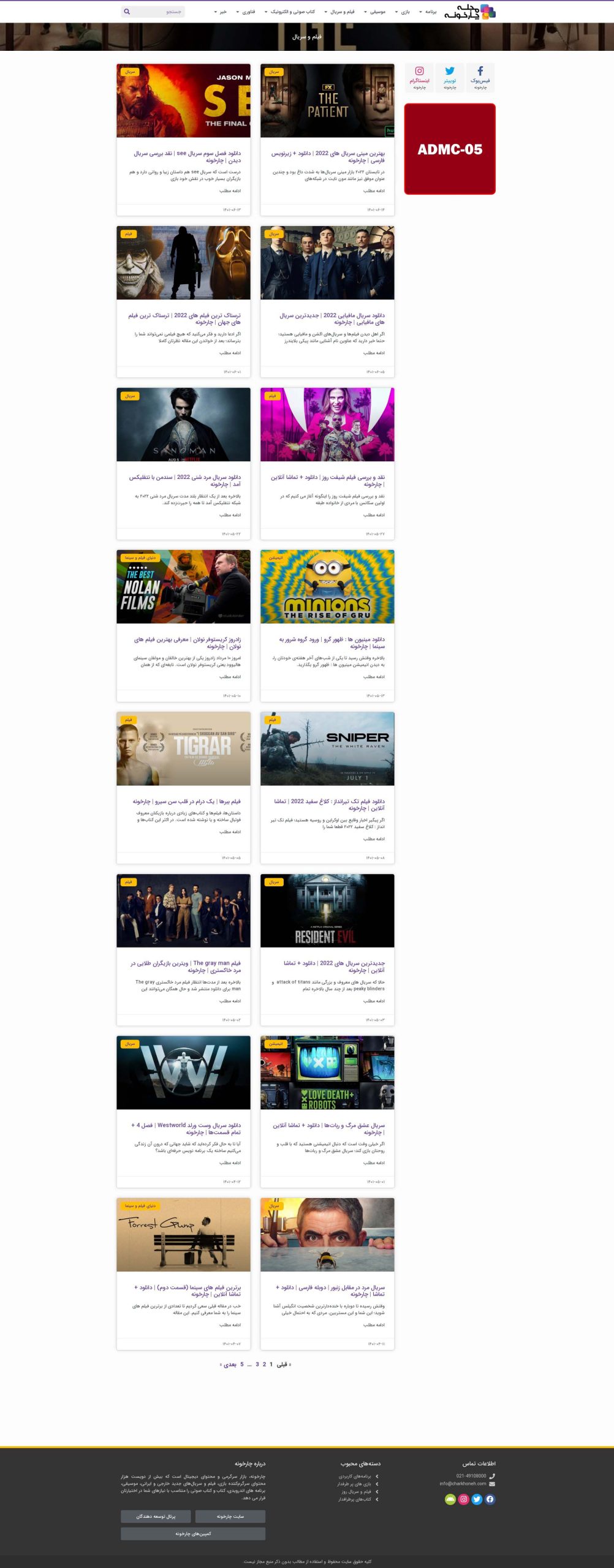Click the Charkhoneh magazine logo
The image size is (614, 1568).
click(469, 12)
